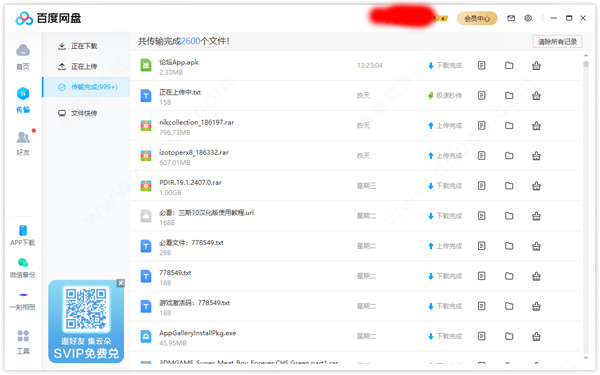
Task: Clear record of 论坛App.apk
Action: coord(536,65)
